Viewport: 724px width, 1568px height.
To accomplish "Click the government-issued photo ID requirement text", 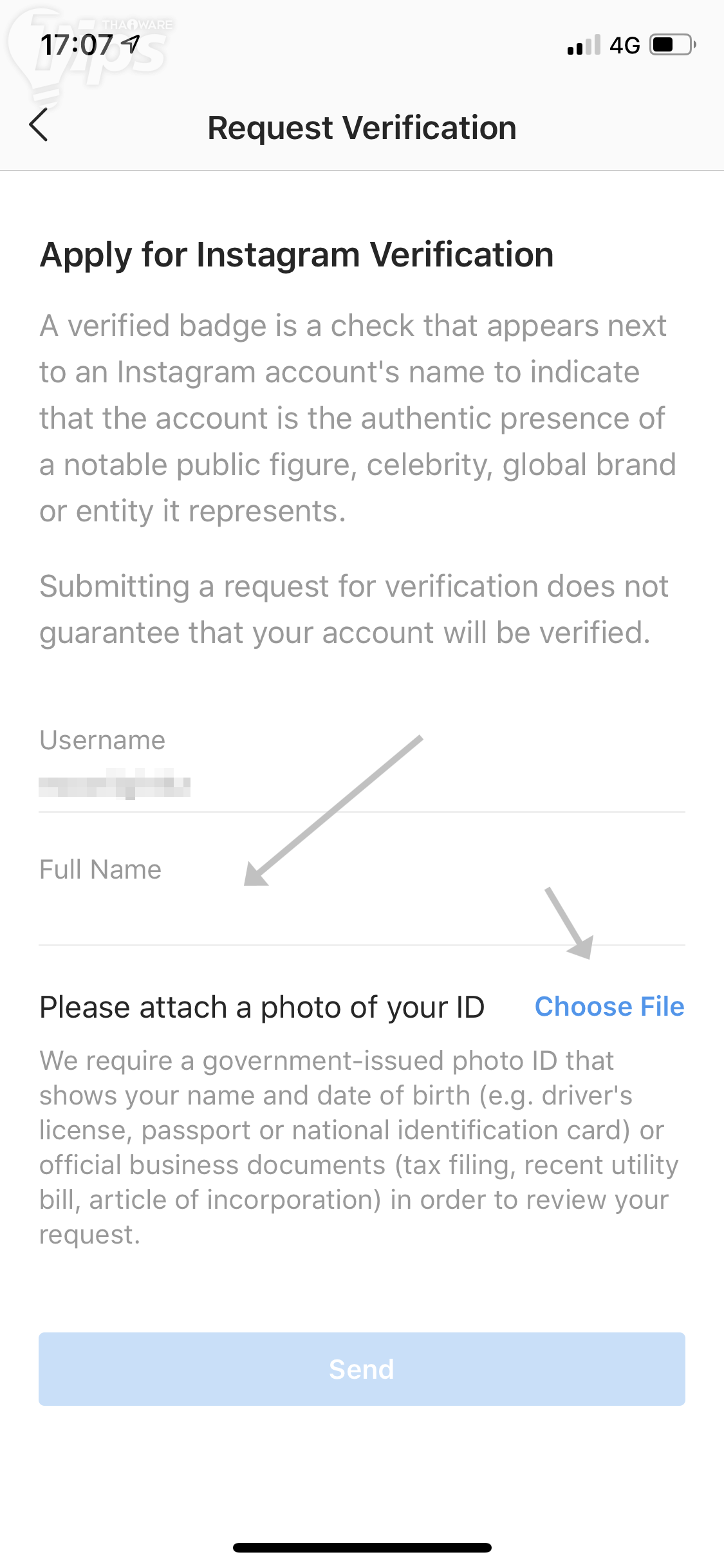I will [358, 1147].
